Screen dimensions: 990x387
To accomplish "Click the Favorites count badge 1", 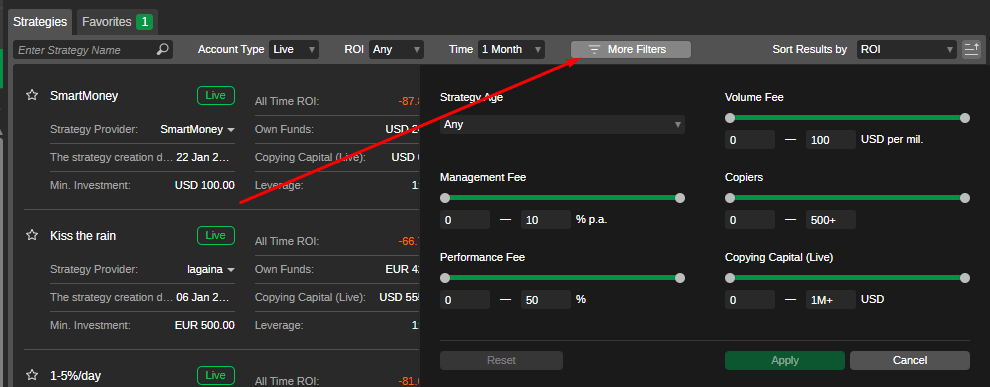I will [x=145, y=22].
